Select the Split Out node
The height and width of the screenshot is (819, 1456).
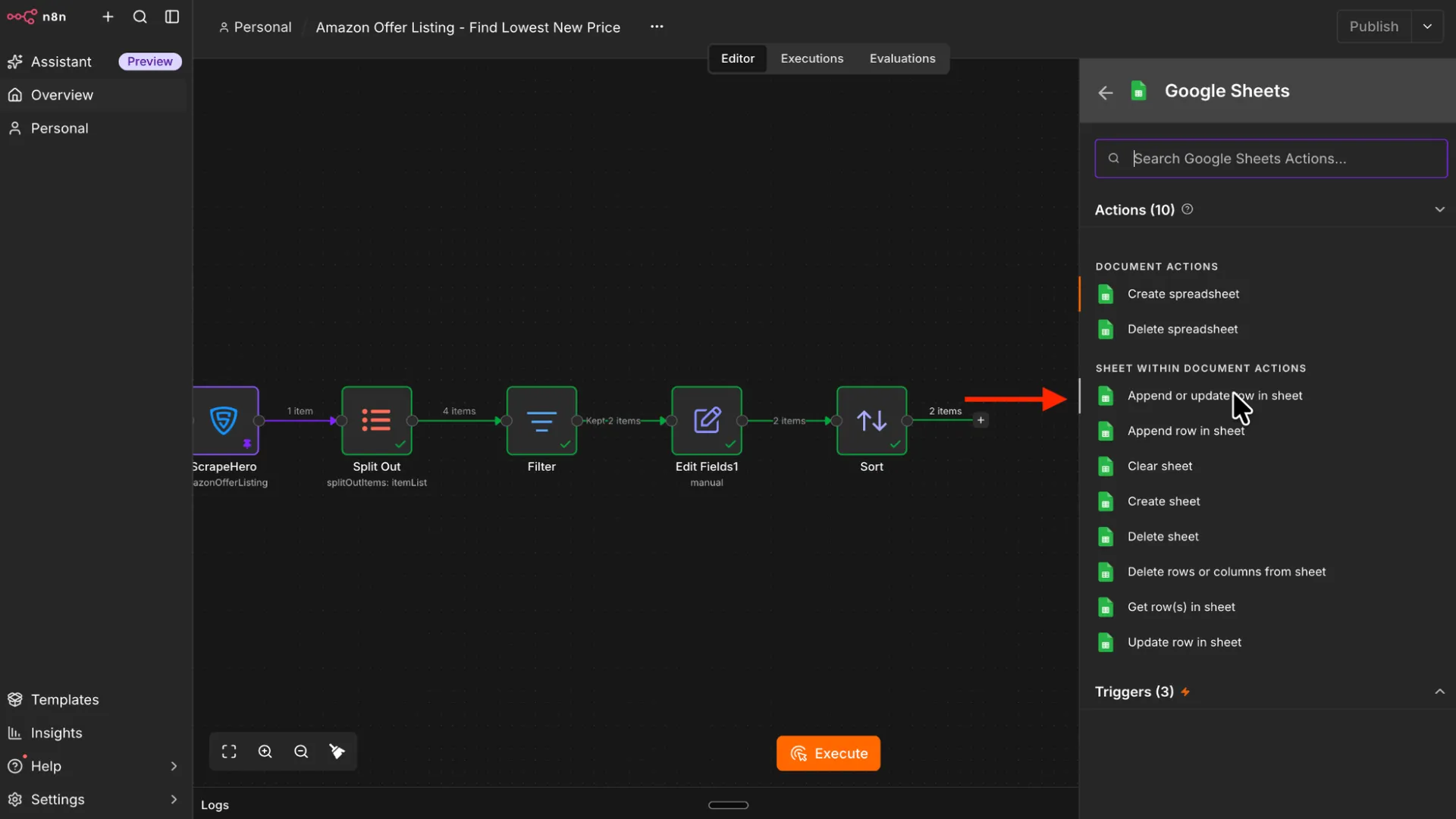point(377,420)
